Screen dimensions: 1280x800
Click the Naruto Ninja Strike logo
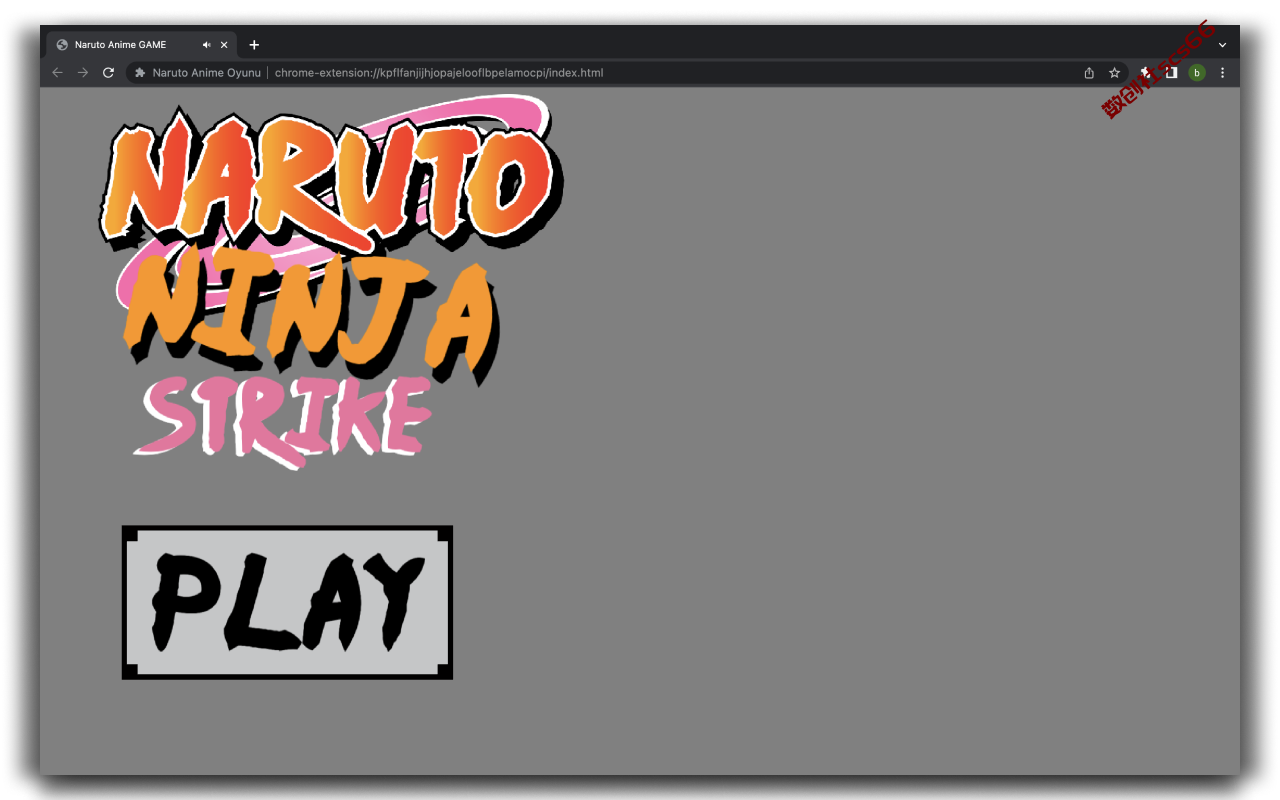pos(331,283)
